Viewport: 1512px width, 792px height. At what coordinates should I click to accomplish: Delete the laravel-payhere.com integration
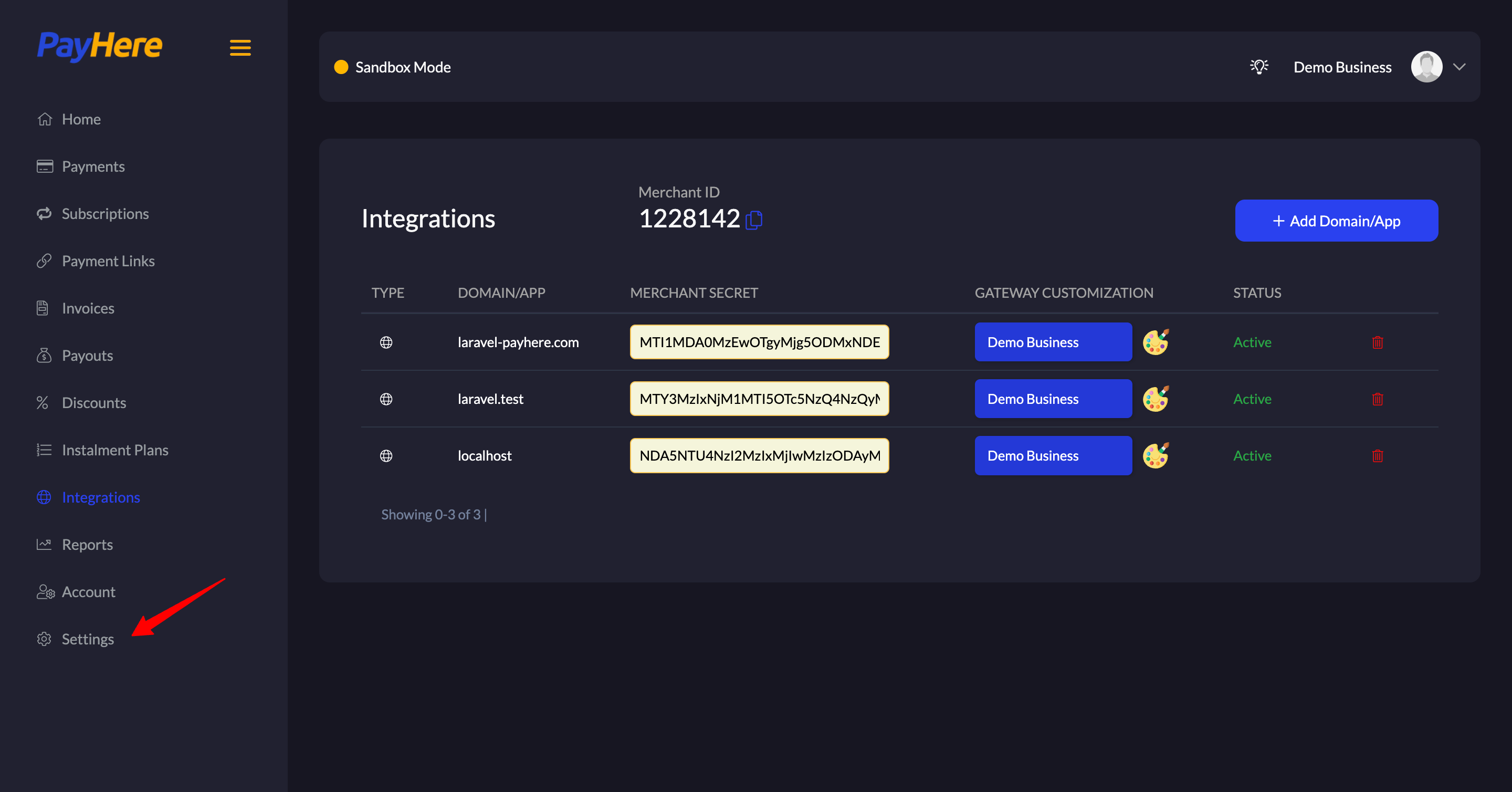[1377, 342]
